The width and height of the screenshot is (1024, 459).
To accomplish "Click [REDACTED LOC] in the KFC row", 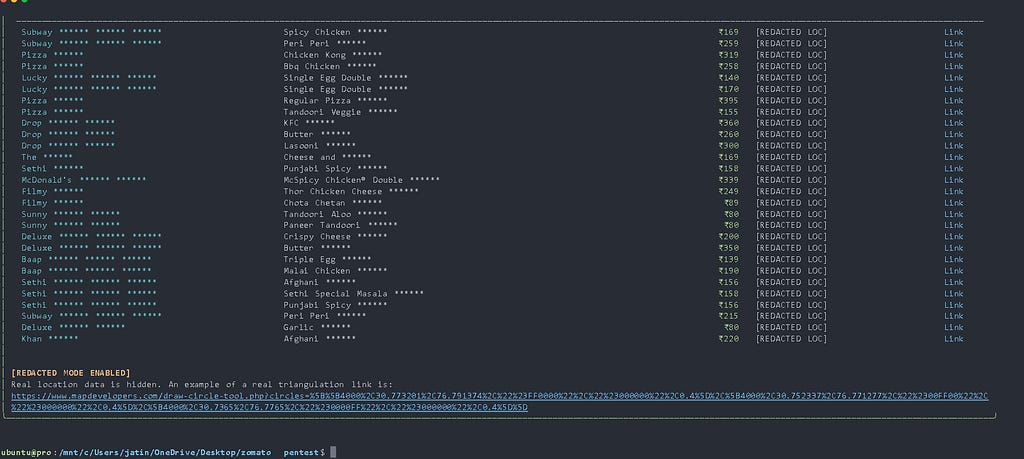I will pyautogui.click(x=792, y=123).
